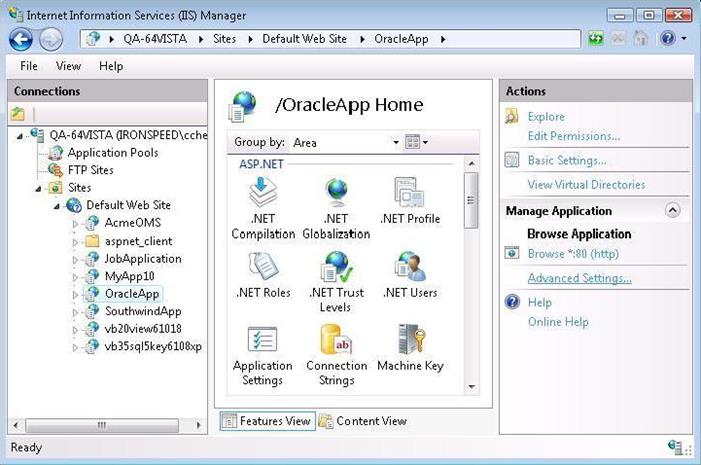
Task: Select vb35sql5key6108xp in Connections tree
Action: click(153, 347)
